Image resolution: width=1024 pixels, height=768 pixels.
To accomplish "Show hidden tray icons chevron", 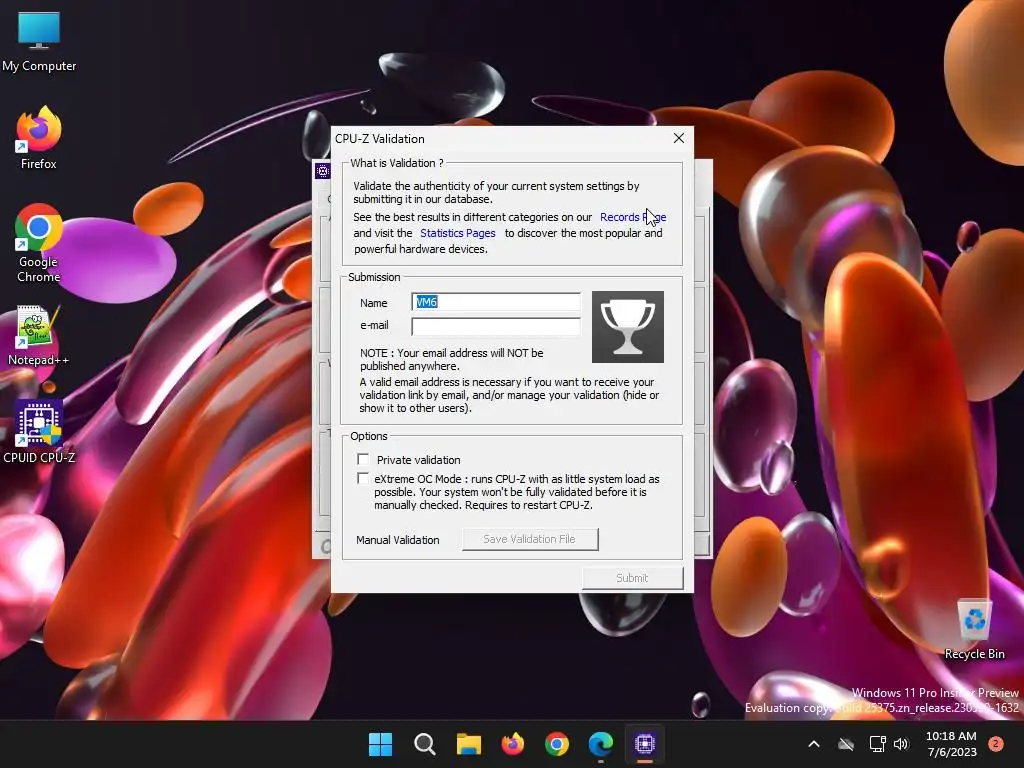I will (x=814, y=744).
